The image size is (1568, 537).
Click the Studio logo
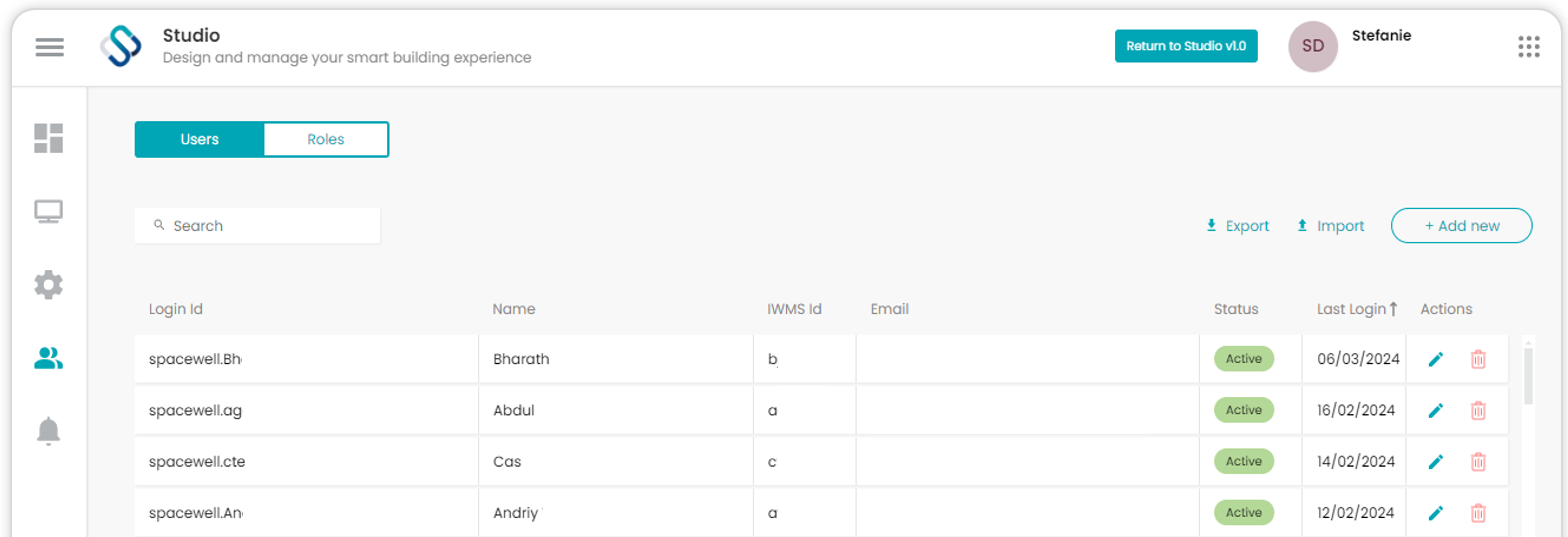[x=120, y=47]
